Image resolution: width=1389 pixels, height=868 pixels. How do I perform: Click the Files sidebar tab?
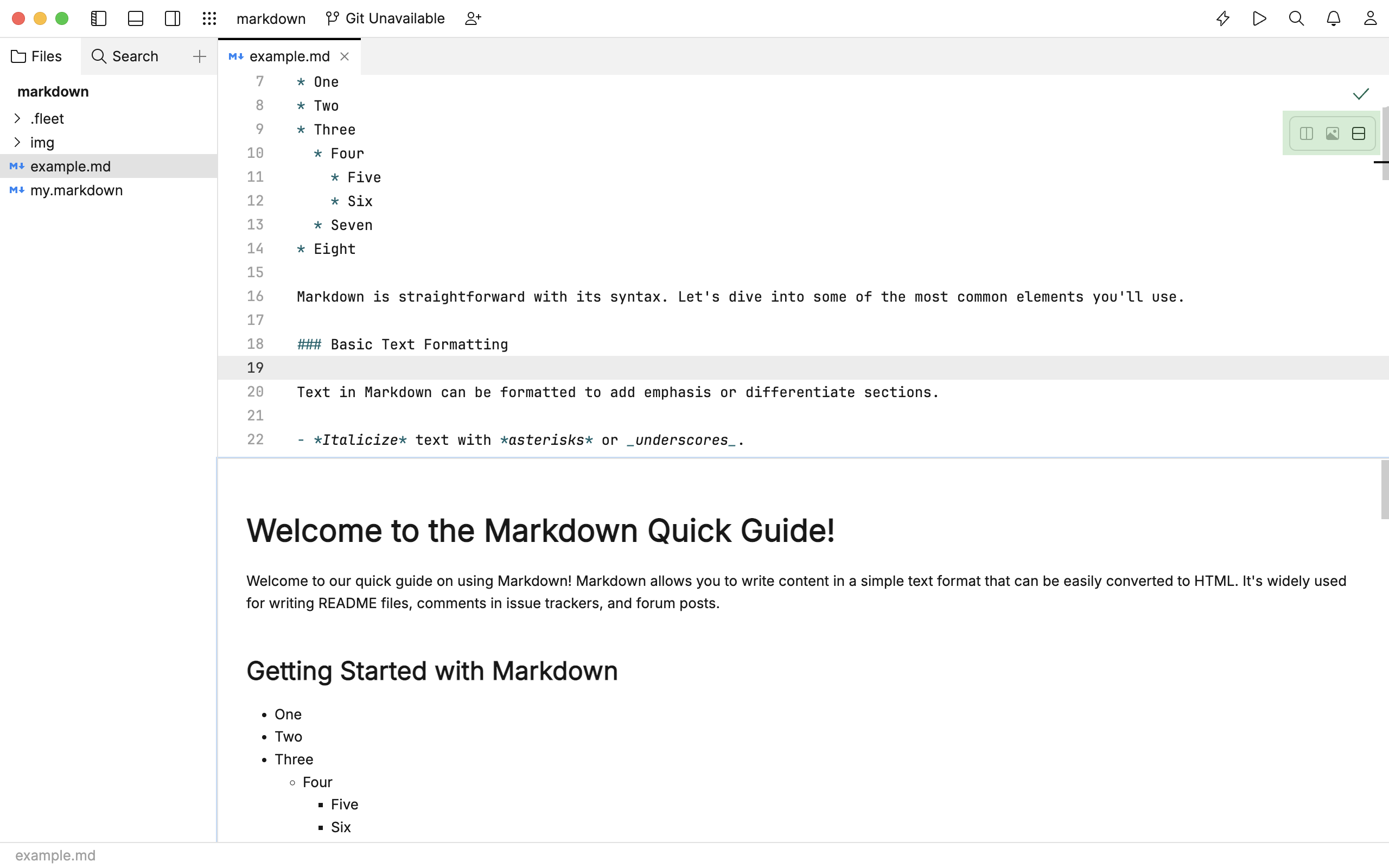tap(37, 56)
